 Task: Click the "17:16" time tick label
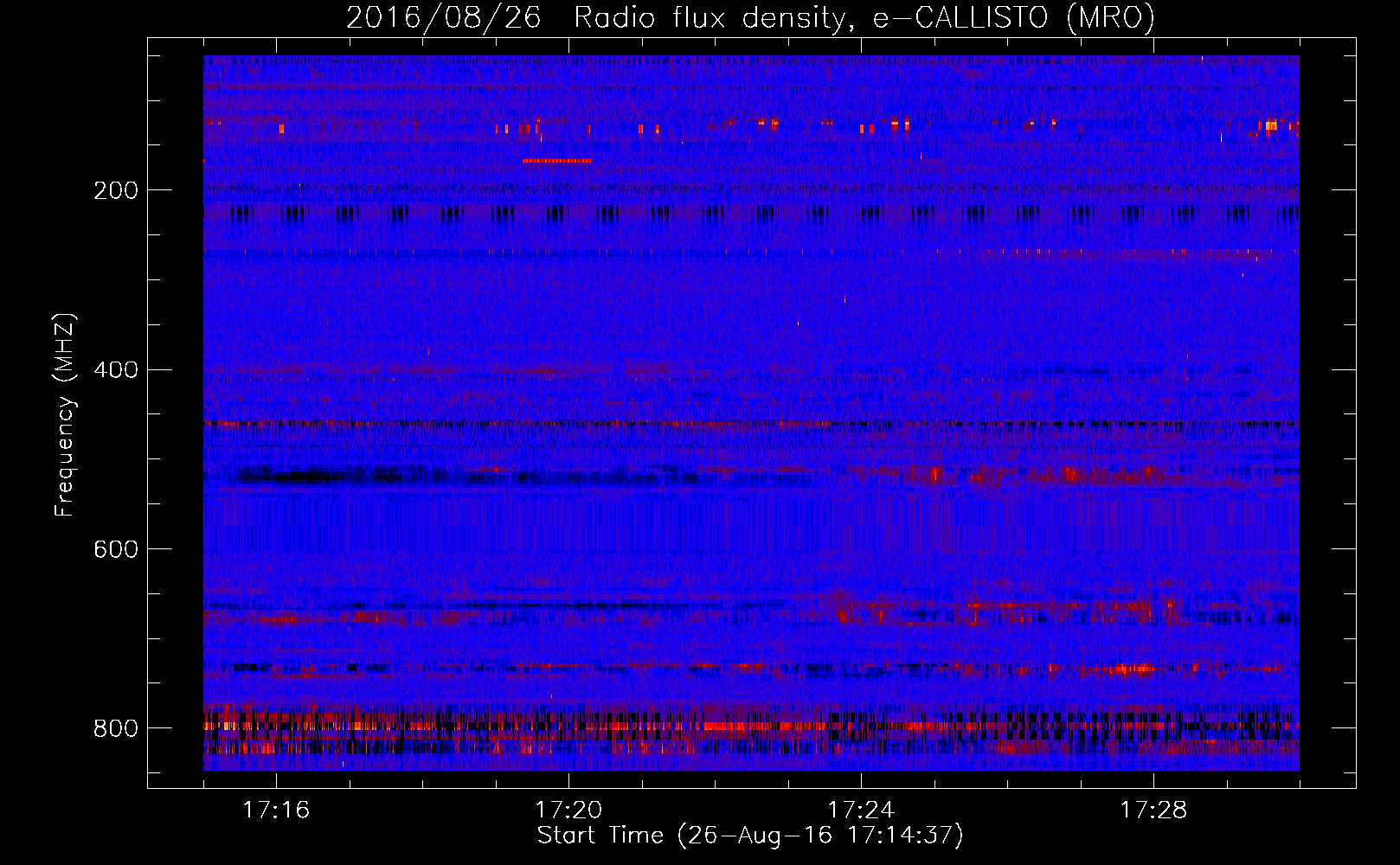pos(276,810)
